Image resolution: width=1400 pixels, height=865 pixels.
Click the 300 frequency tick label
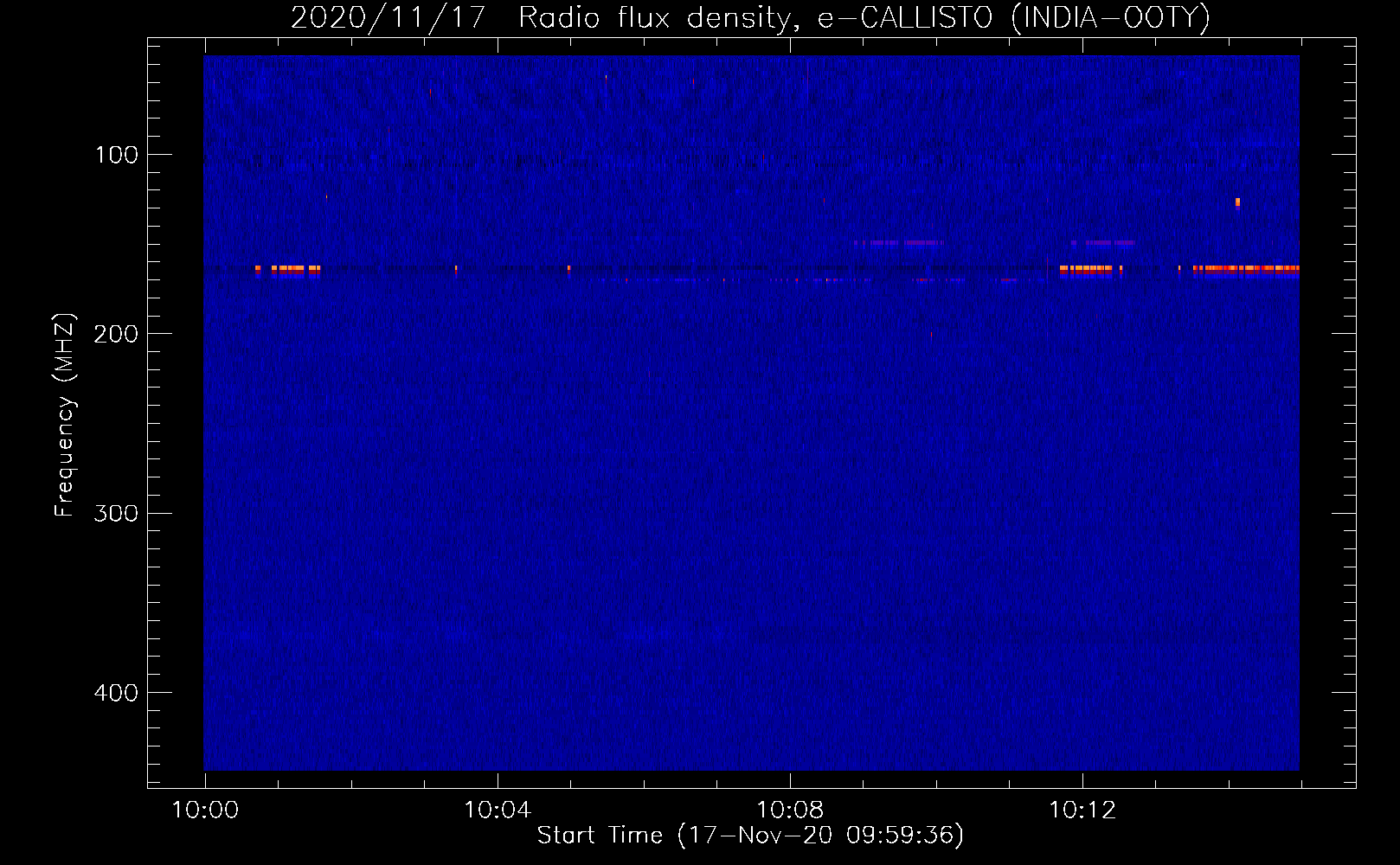pyautogui.click(x=116, y=513)
